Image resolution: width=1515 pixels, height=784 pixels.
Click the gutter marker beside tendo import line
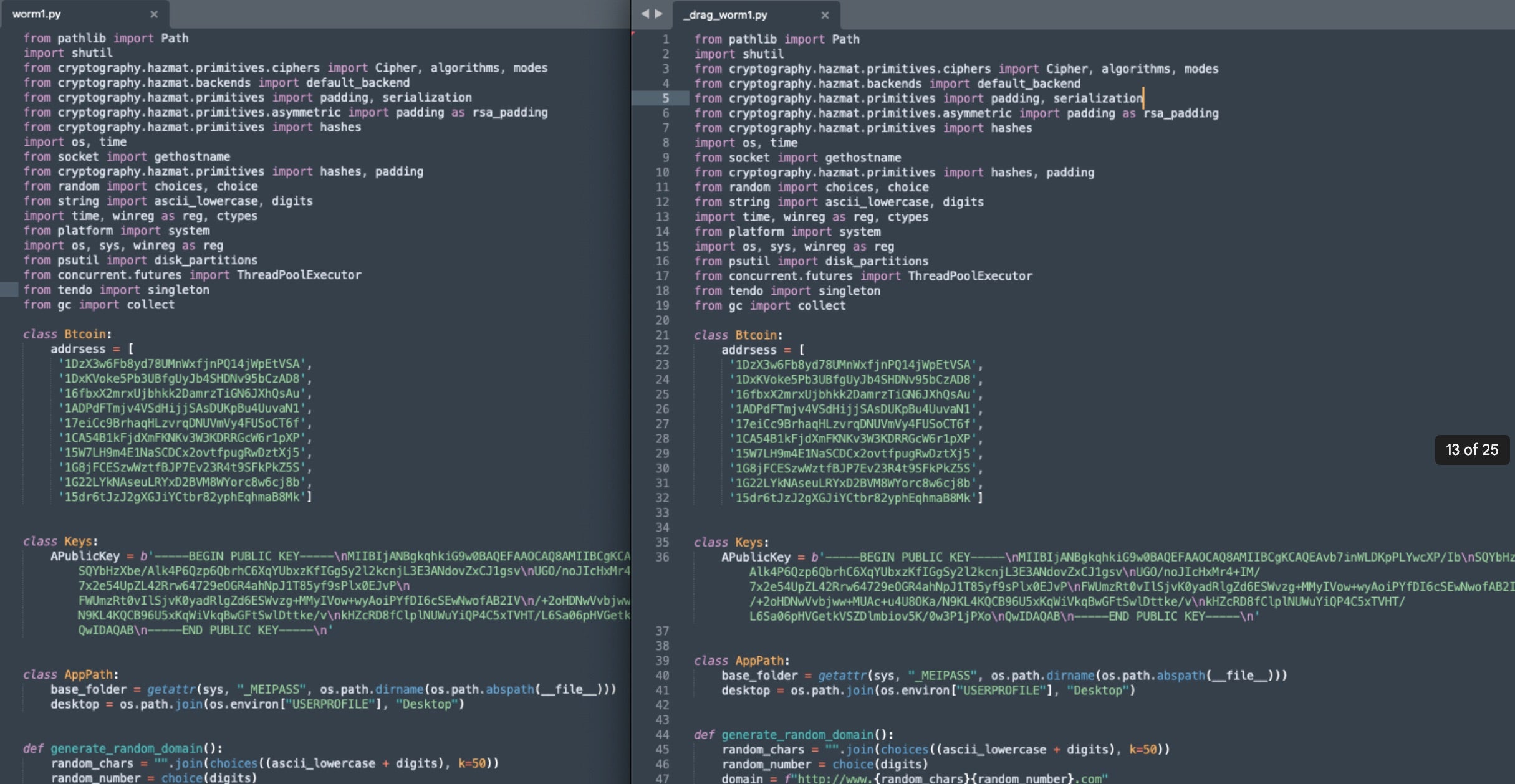[9, 290]
